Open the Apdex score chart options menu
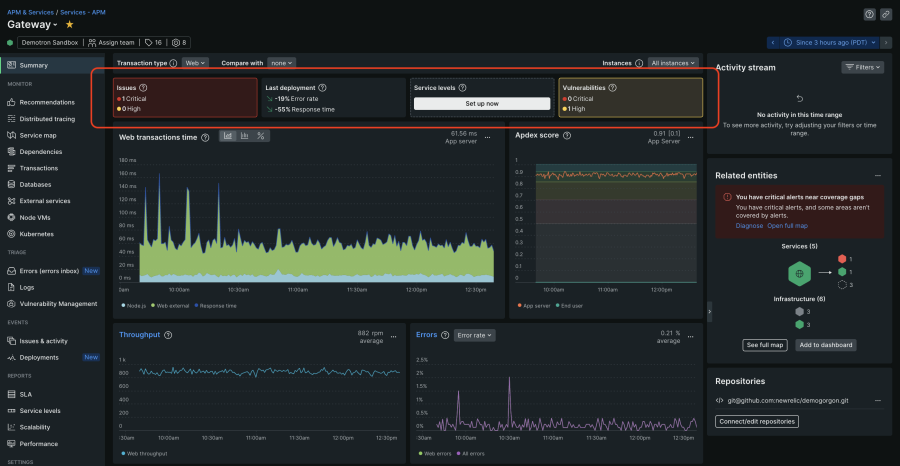900x466 pixels. tap(693, 137)
